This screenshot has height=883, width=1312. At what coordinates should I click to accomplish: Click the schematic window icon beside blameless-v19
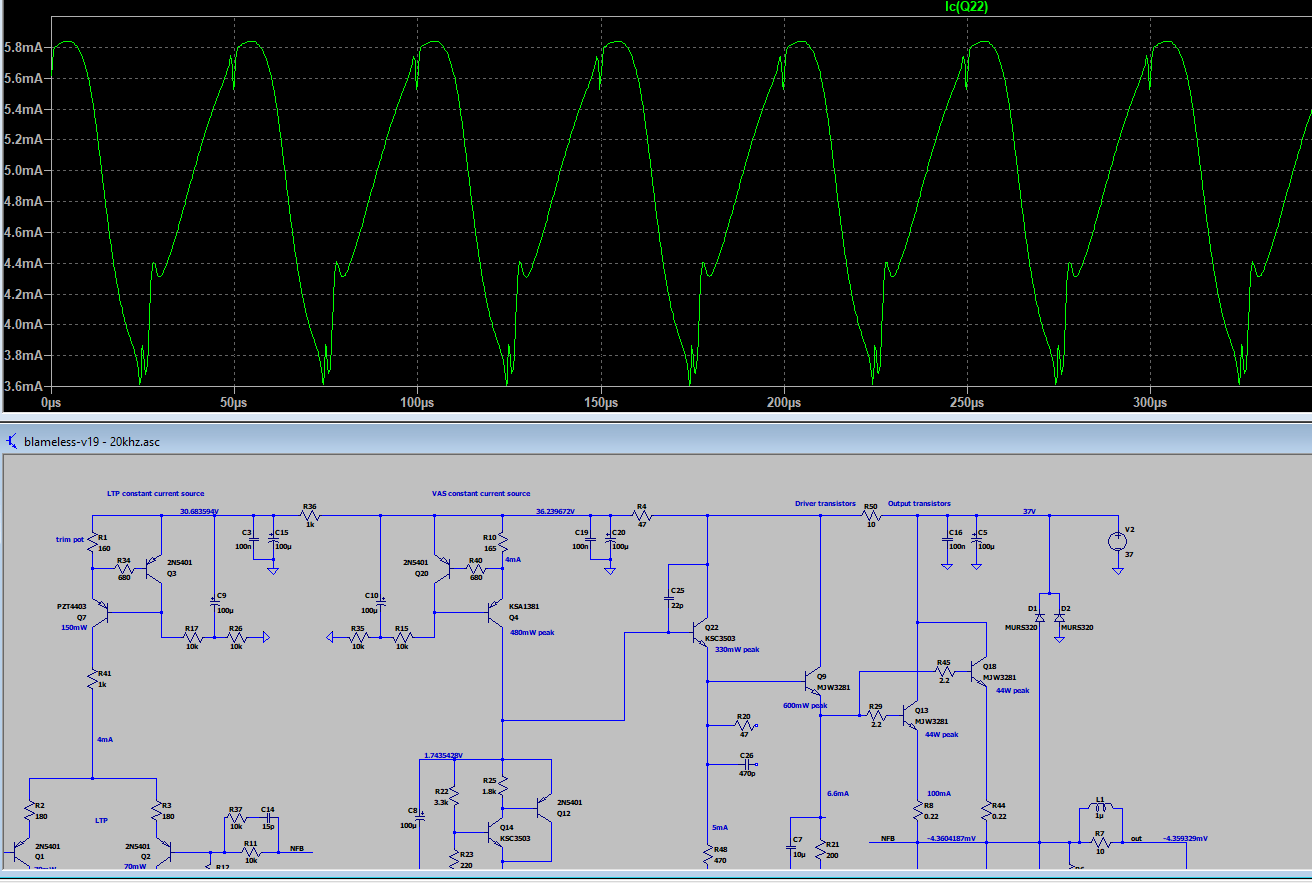coord(11,440)
